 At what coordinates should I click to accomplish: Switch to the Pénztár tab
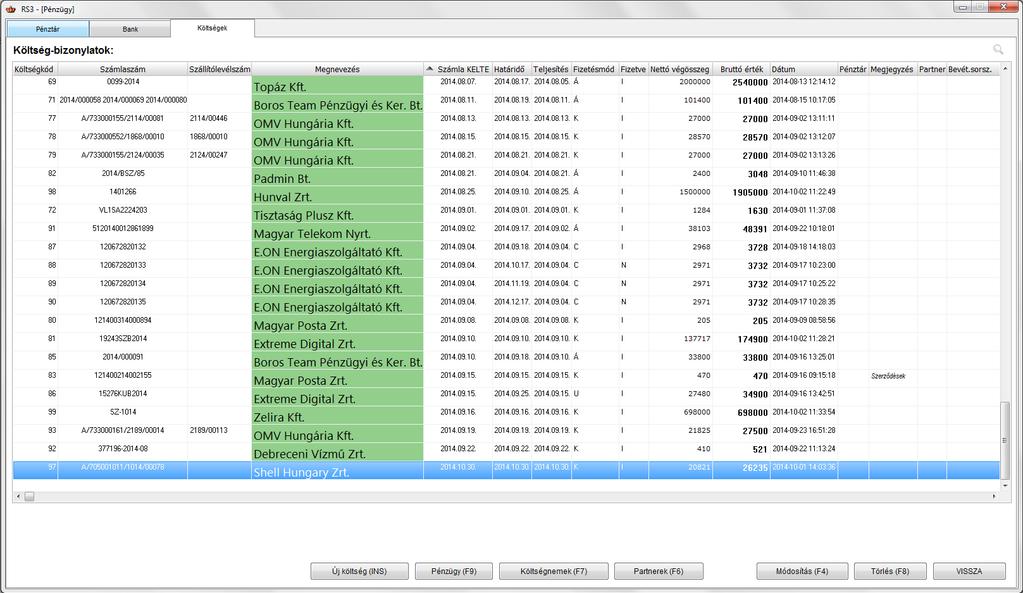click(x=48, y=29)
